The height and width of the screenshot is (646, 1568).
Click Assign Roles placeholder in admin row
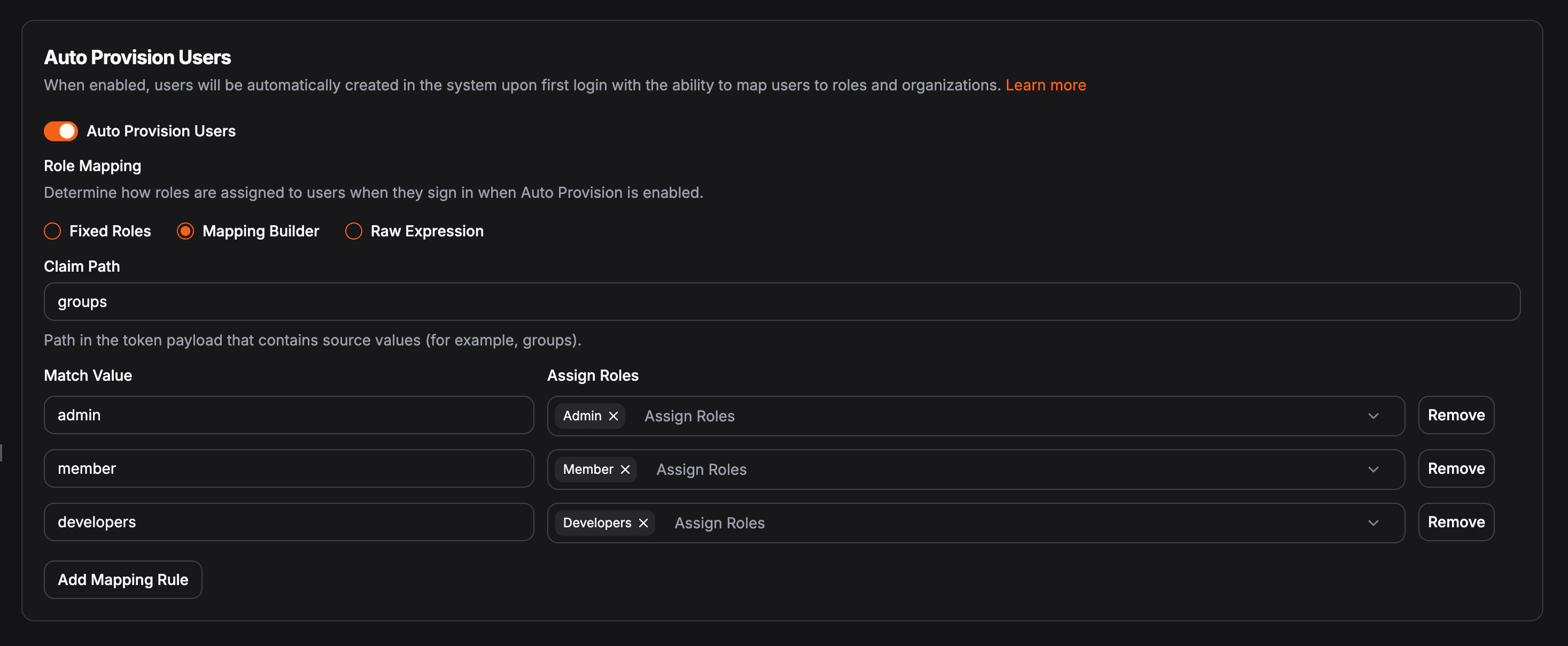pyautogui.click(x=689, y=417)
